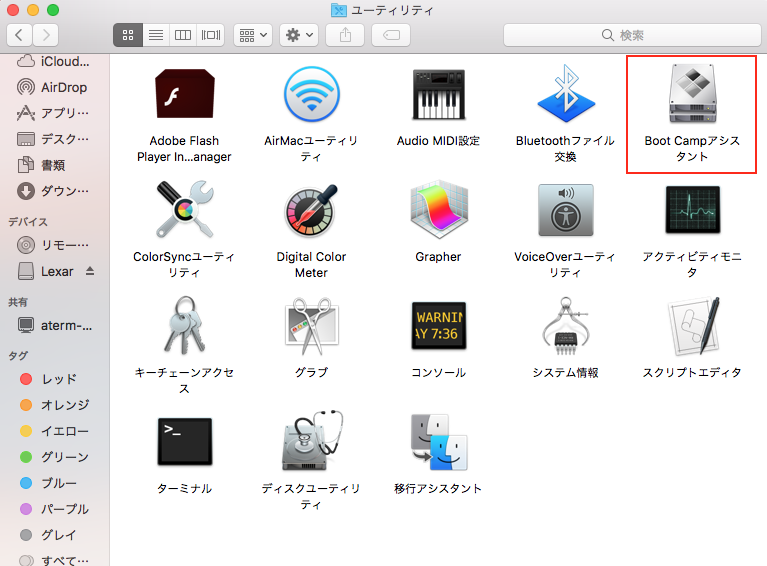Open the gear action menu
The width and height of the screenshot is (767, 566).
click(x=299, y=35)
